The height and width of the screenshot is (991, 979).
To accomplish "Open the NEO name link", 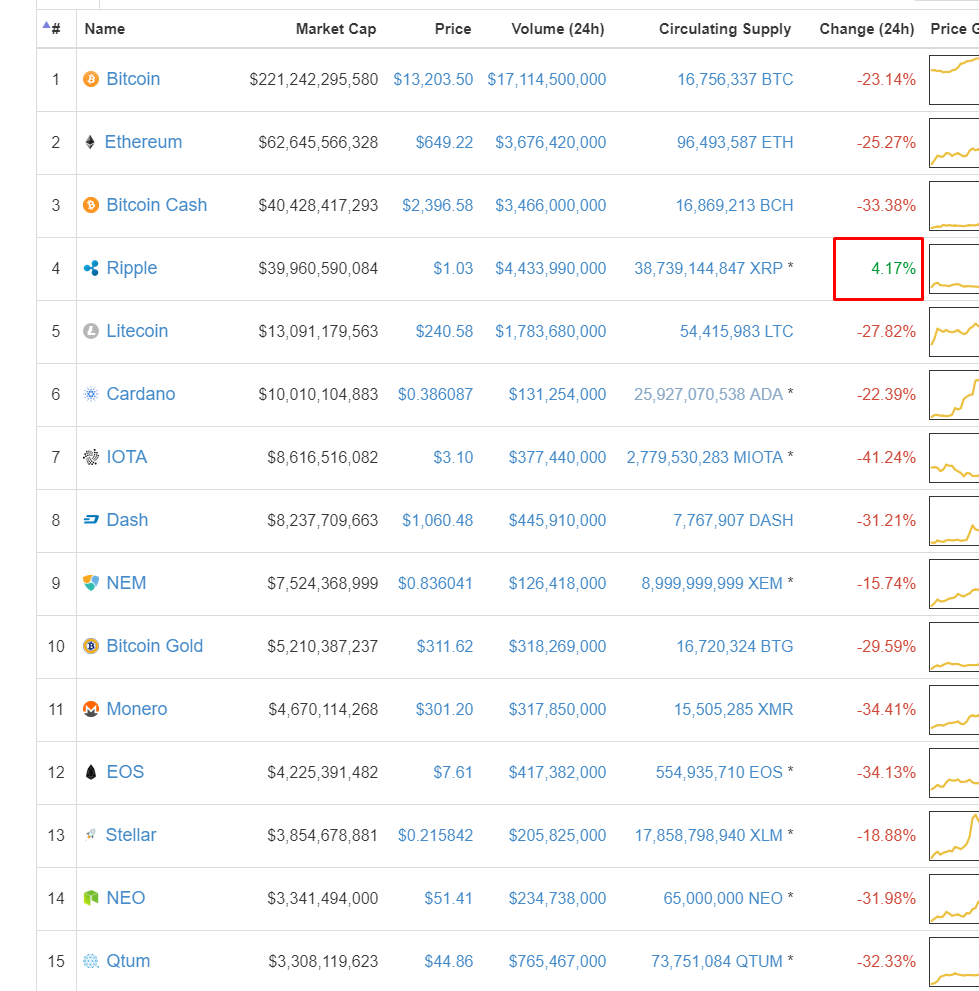I will tap(126, 898).
